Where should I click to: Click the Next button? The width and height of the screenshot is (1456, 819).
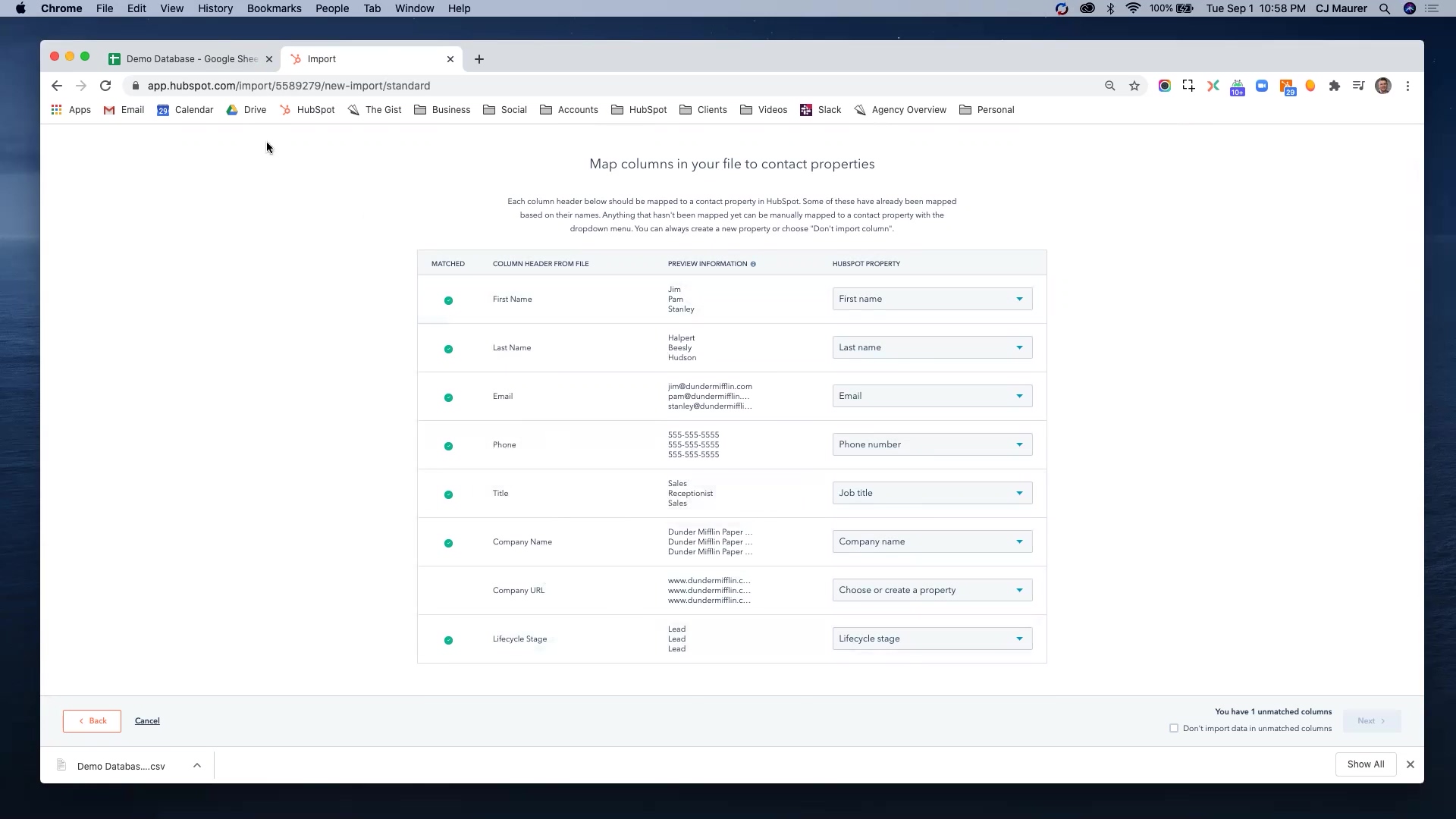(1372, 721)
